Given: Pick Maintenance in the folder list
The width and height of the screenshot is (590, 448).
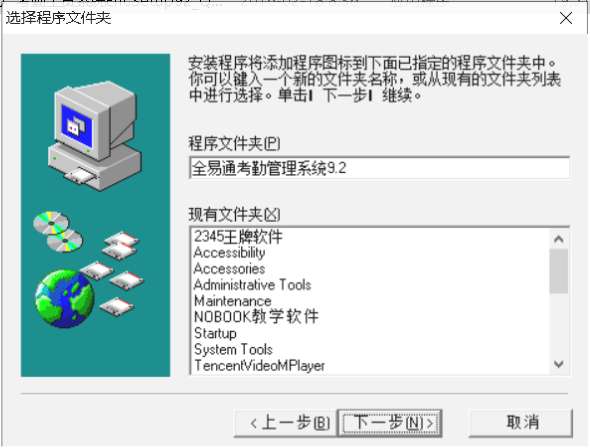Looking at the screenshot, I should coord(232,301).
